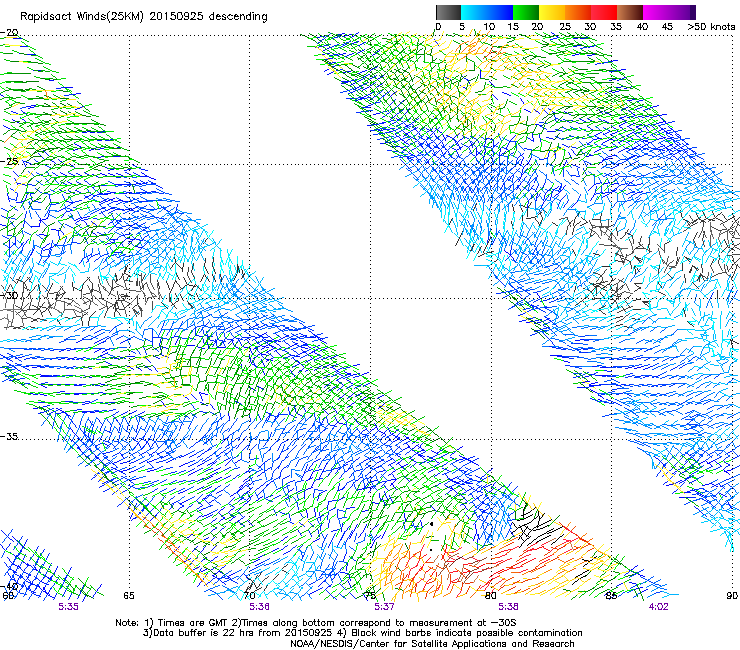Click the '90' longitude axis label
740x650 pixels.
tap(732, 595)
